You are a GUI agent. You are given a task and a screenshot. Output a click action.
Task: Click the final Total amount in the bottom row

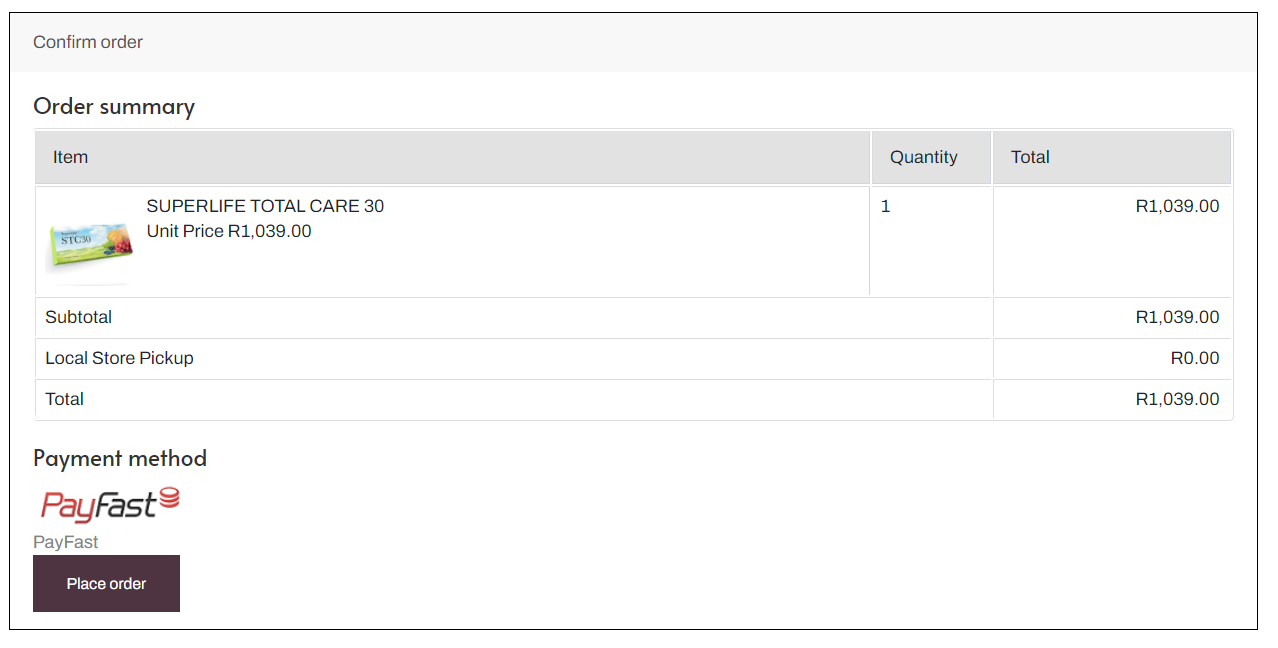(x=1177, y=399)
